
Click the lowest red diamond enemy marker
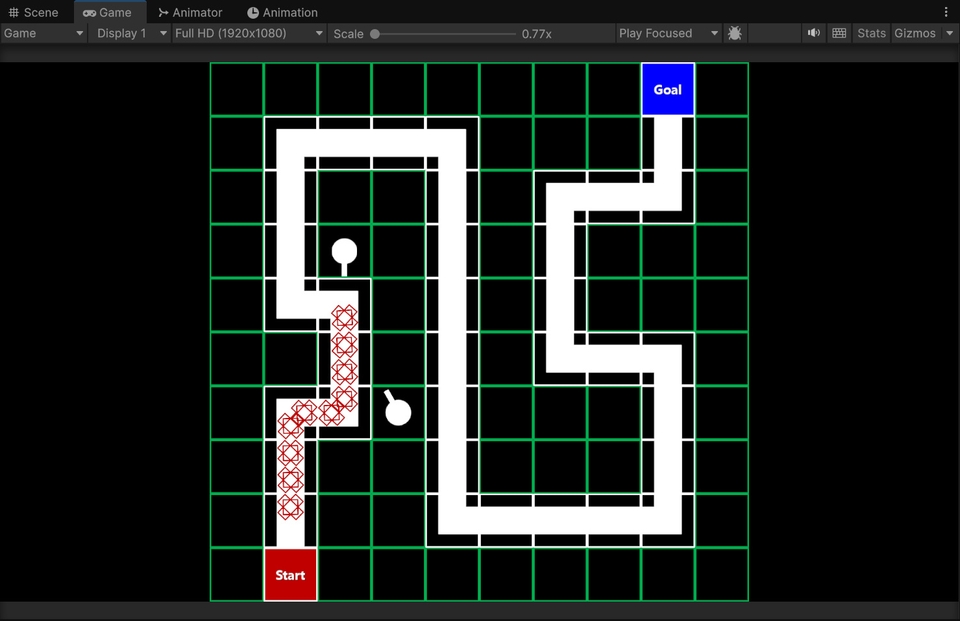coord(290,506)
